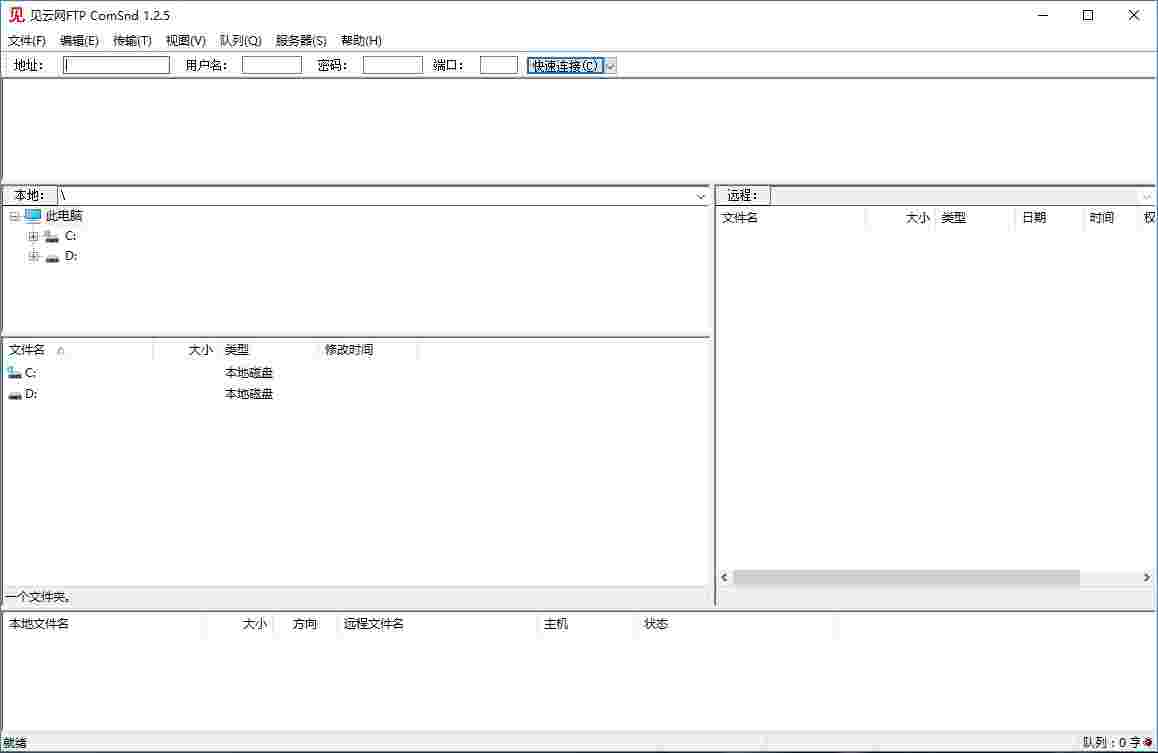Viewport: 1158px width, 753px height.
Task: Click the remote pane horizontal scrollbar
Action: [x=905, y=578]
